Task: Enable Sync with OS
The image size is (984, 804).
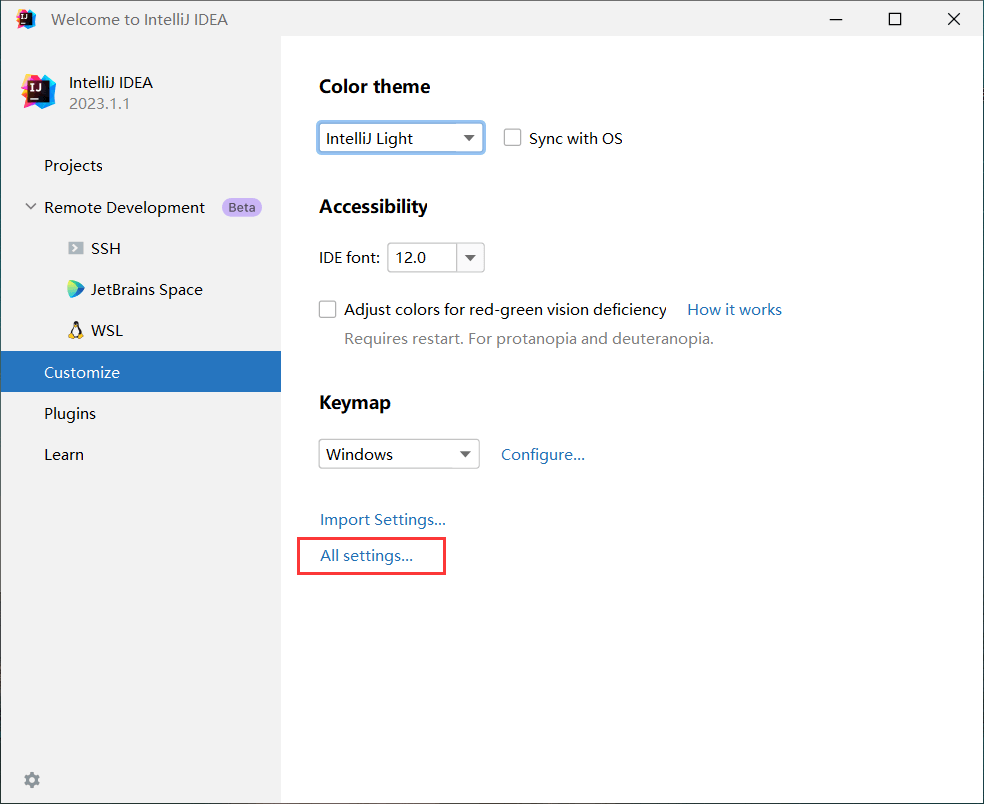Action: tap(512, 138)
